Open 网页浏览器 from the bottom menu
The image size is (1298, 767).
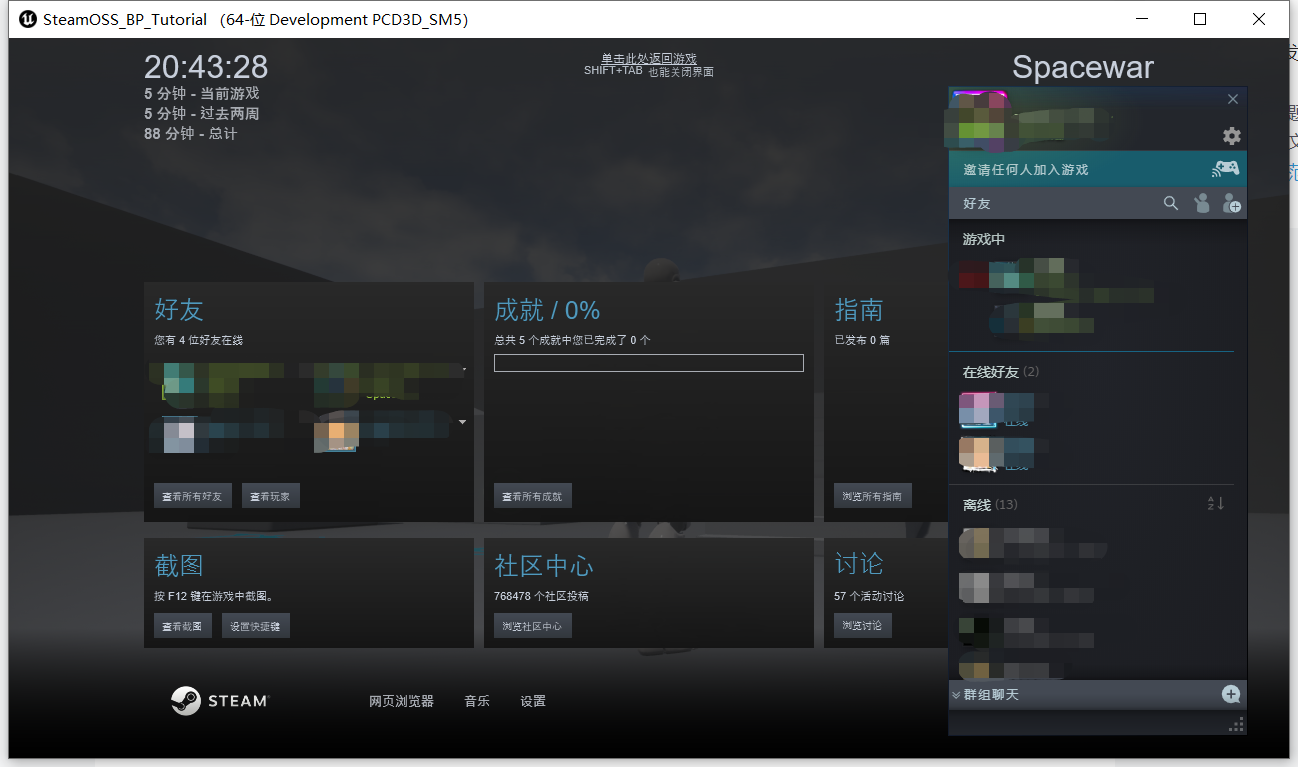click(402, 701)
